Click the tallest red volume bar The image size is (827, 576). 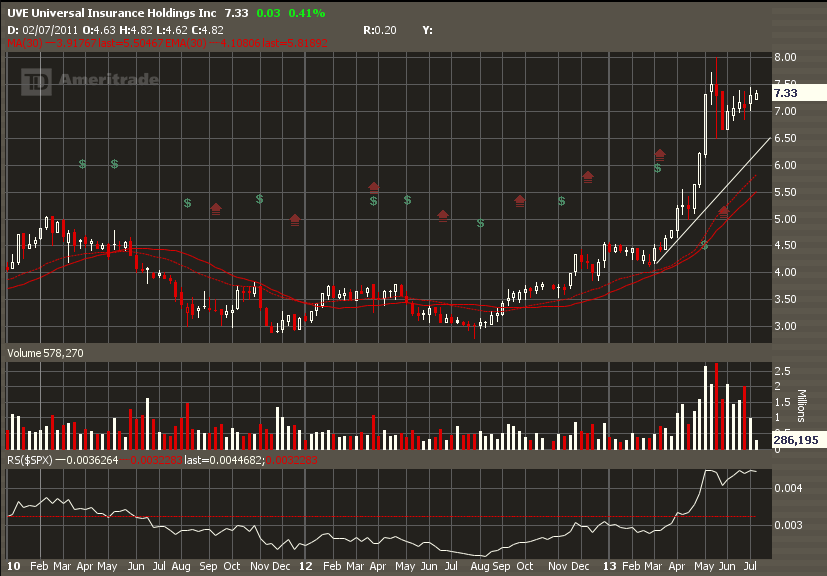pyautogui.click(x=717, y=405)
